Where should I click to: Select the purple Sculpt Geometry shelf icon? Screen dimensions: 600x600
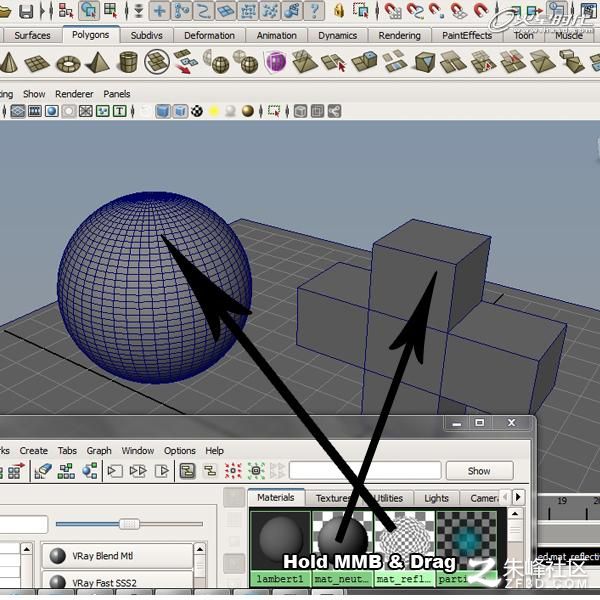click(276, 62)
